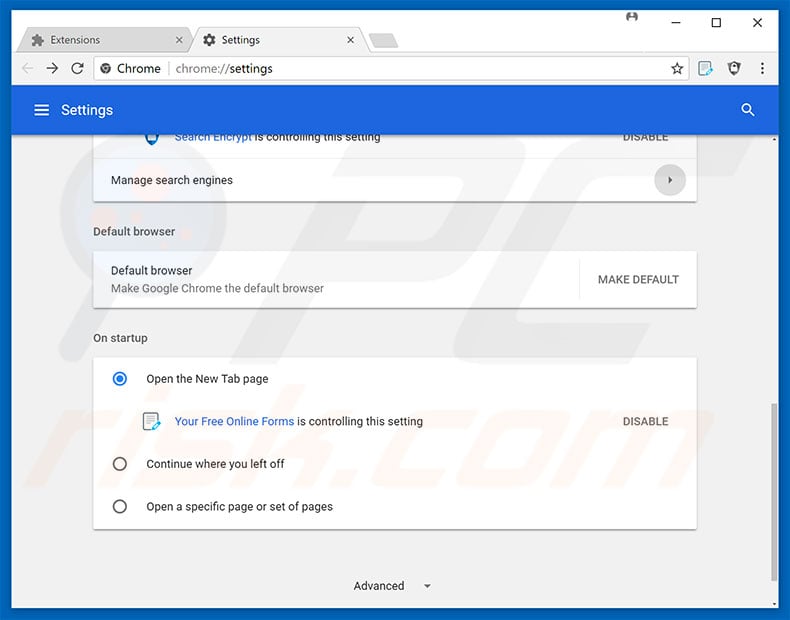The width and height of the screenshot is (790, 620).
Task: Disable Search Encrypt search control
Action: (x=645, y=137)
